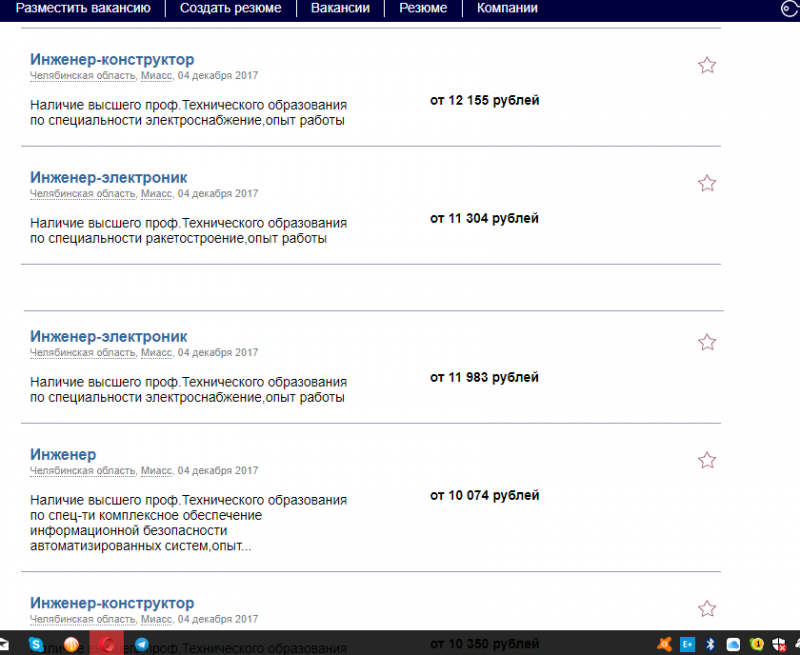
Task: Open the Avast tray icon
Action: coord(664,644)
